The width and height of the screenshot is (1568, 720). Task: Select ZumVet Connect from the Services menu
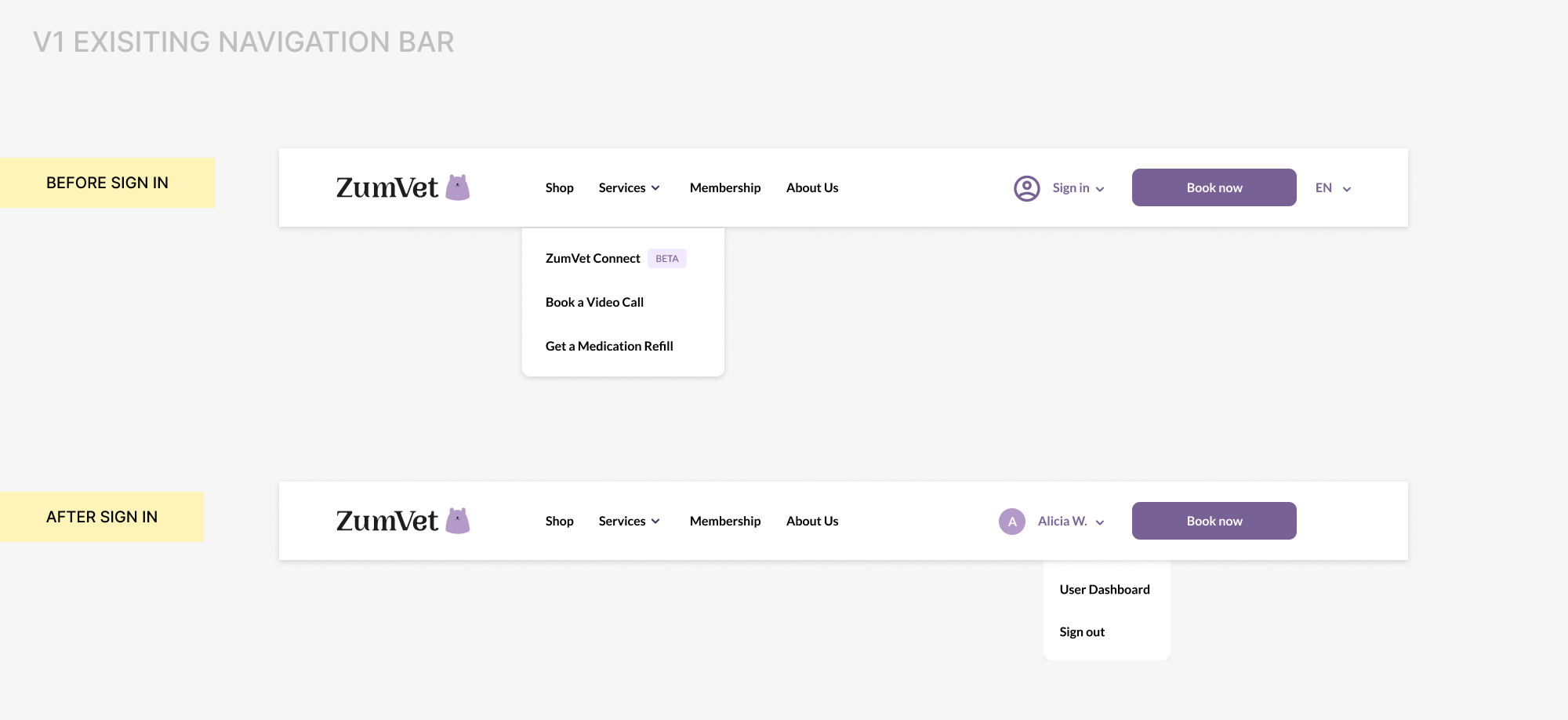coord(593,259)
